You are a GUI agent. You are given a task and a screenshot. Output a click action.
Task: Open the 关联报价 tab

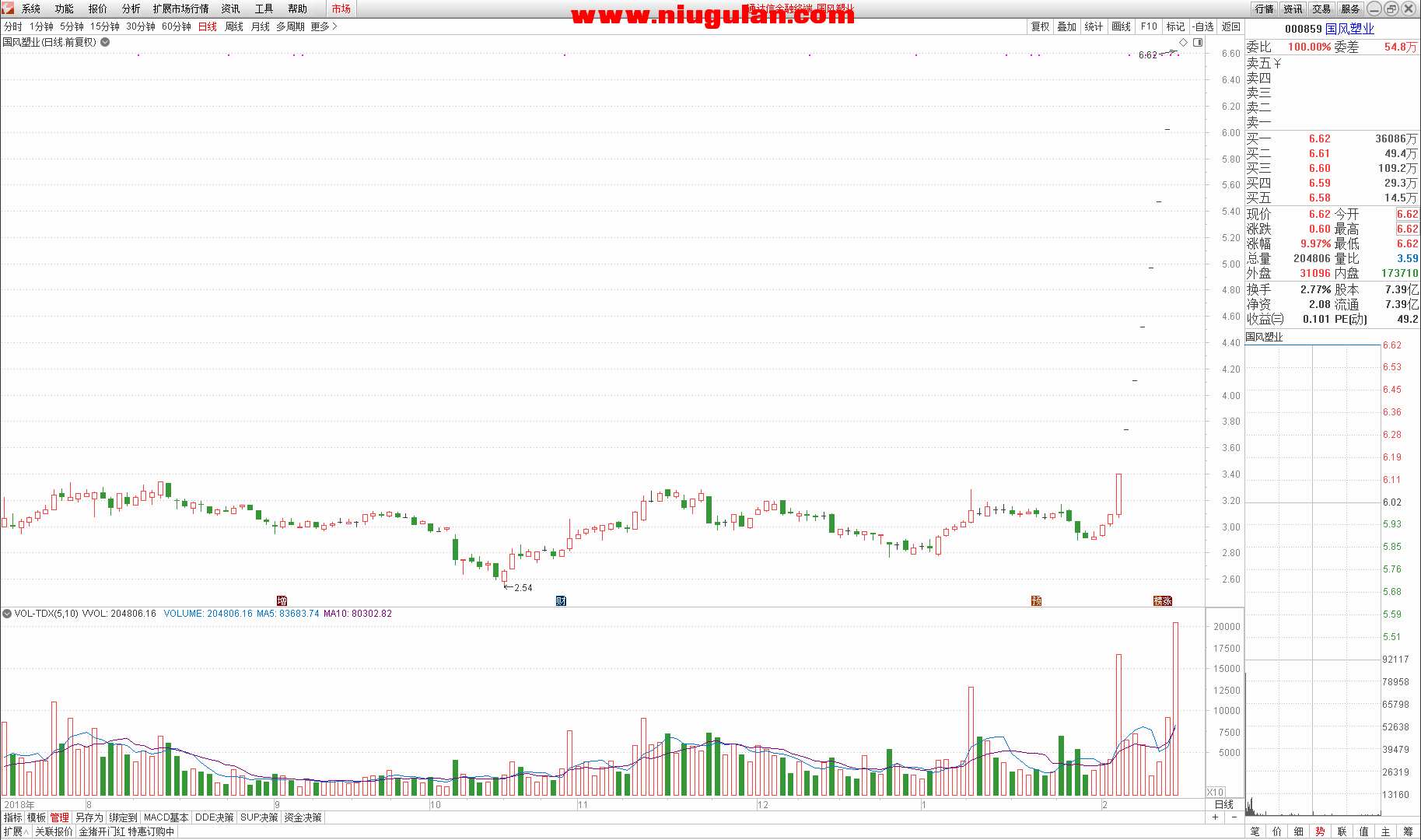54,831
